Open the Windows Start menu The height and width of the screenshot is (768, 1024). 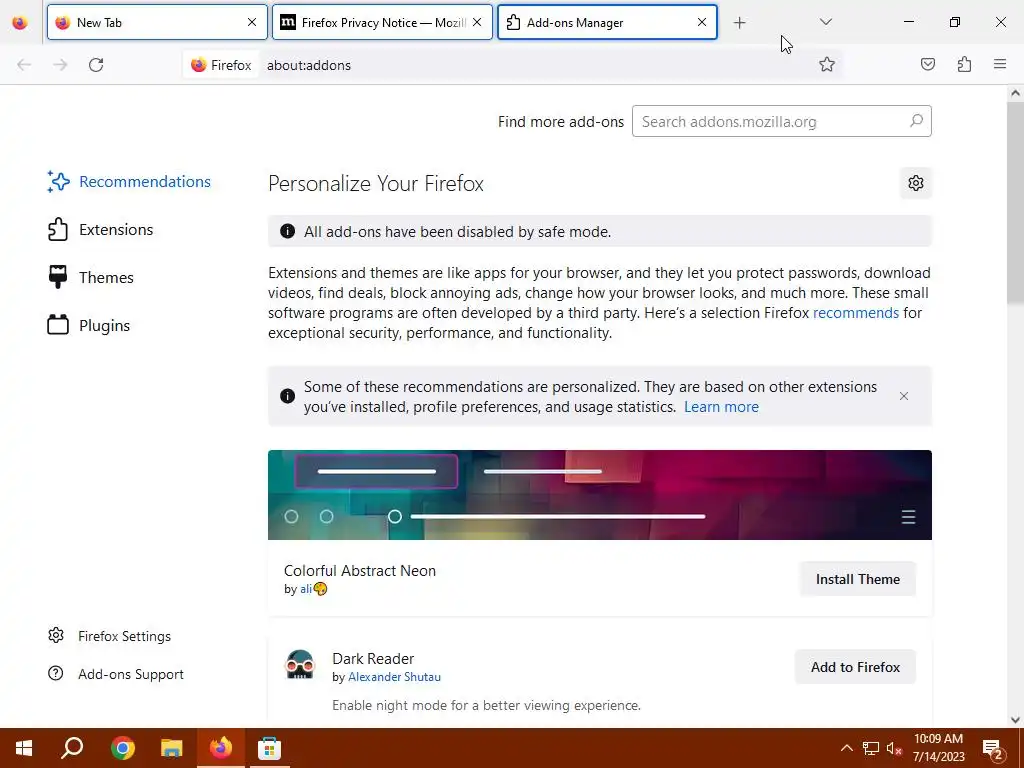(24, 748)
